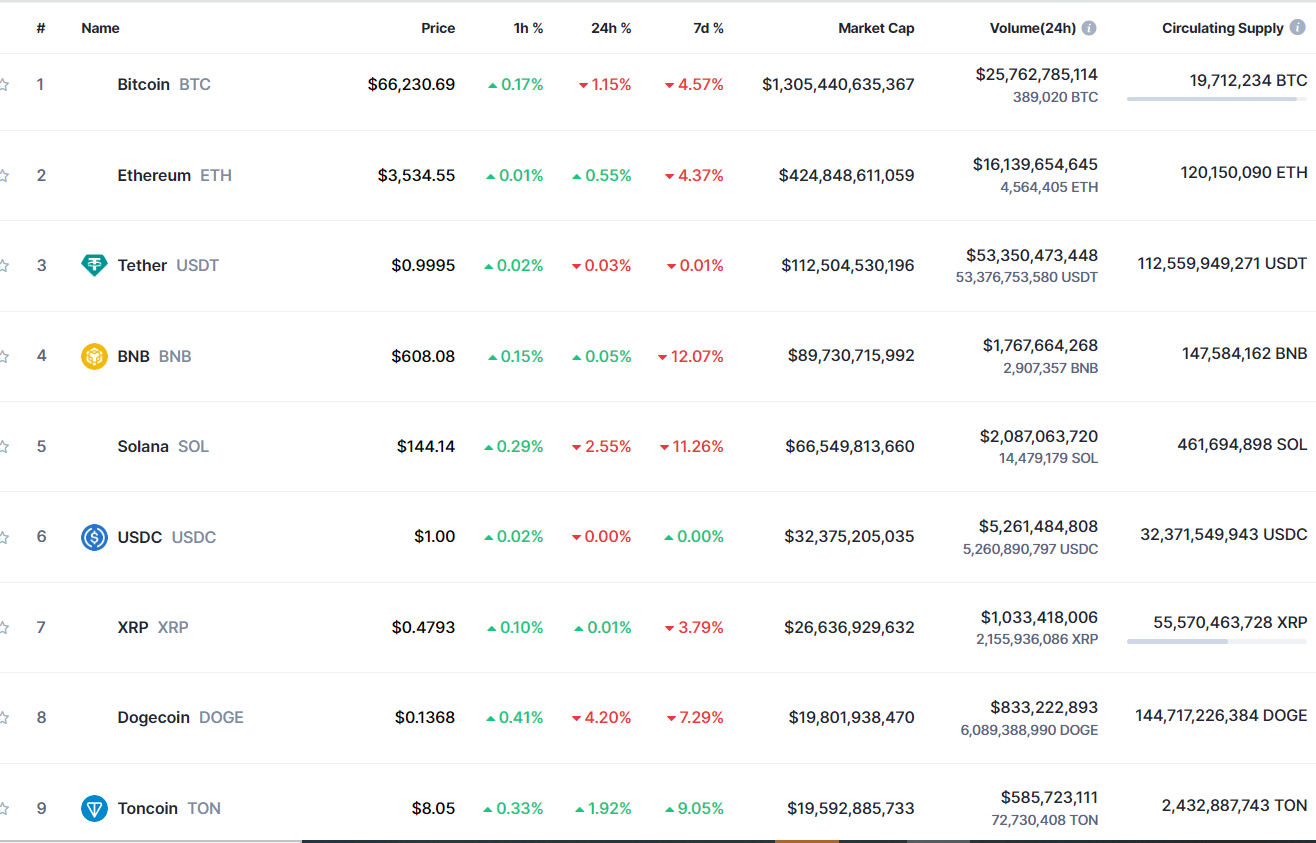Sort by the Name column header
This screenshot has width=1316, height=843.
pyautogui.click(x=100, y=28)
